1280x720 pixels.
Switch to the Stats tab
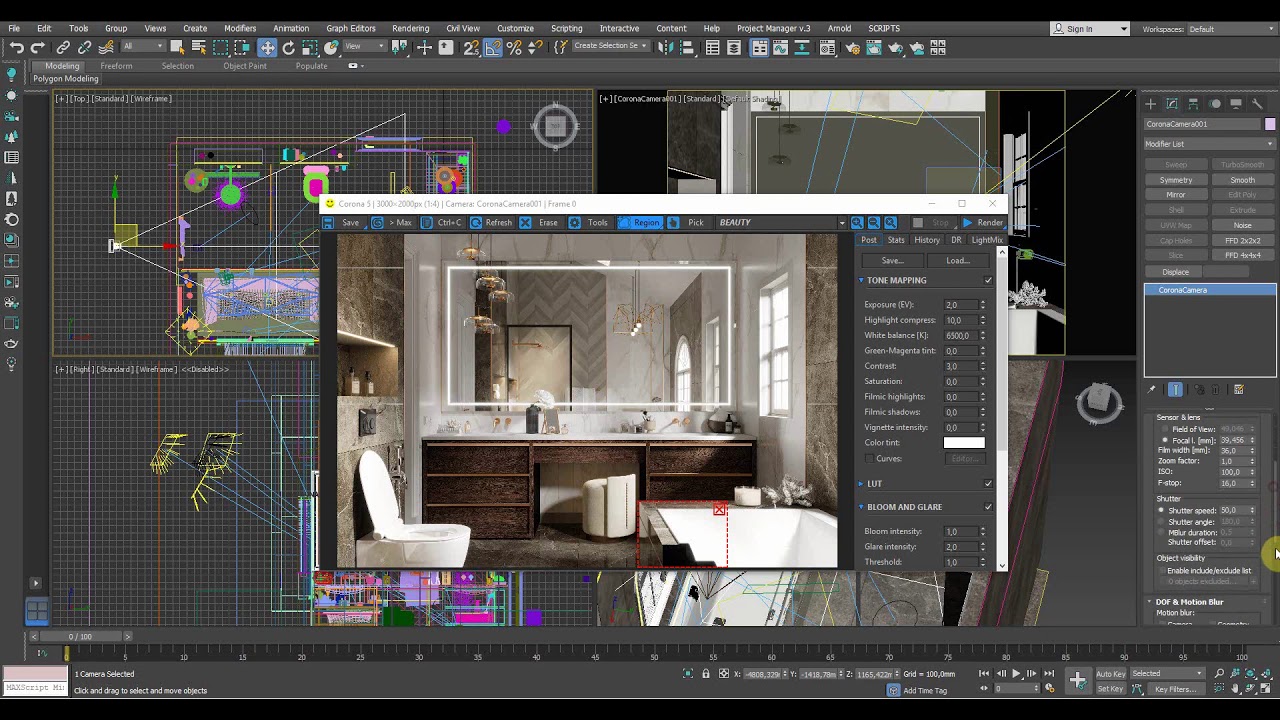(x=896, y=240)
